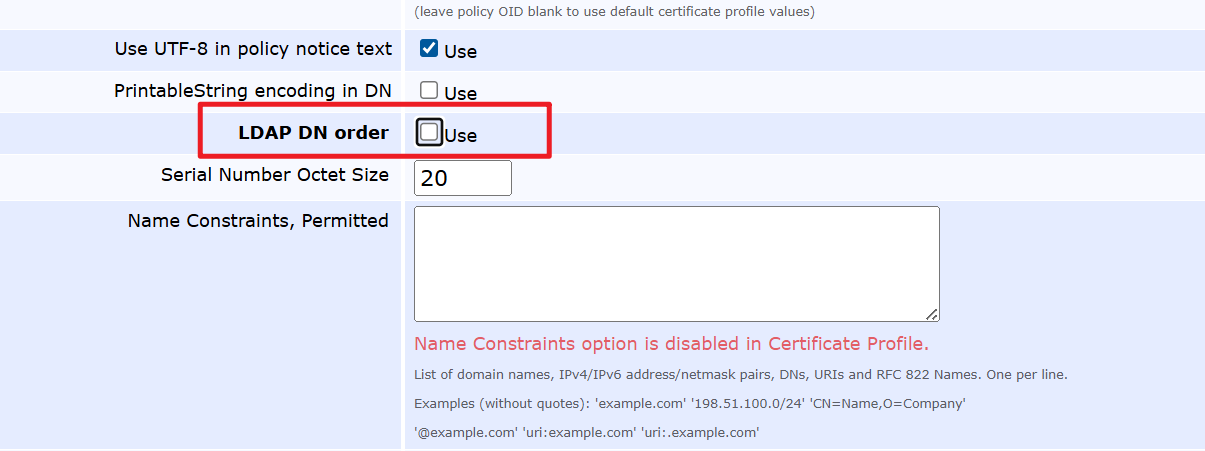The height and width of the screenshot is (451, 1205).
Task: Click 'Use' label beside UTF-8 checkbox
Action: 460,51
